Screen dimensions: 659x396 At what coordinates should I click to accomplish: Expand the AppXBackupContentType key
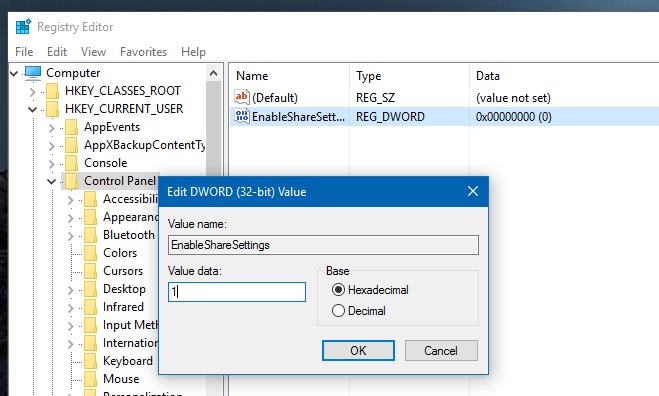[52, 146]
